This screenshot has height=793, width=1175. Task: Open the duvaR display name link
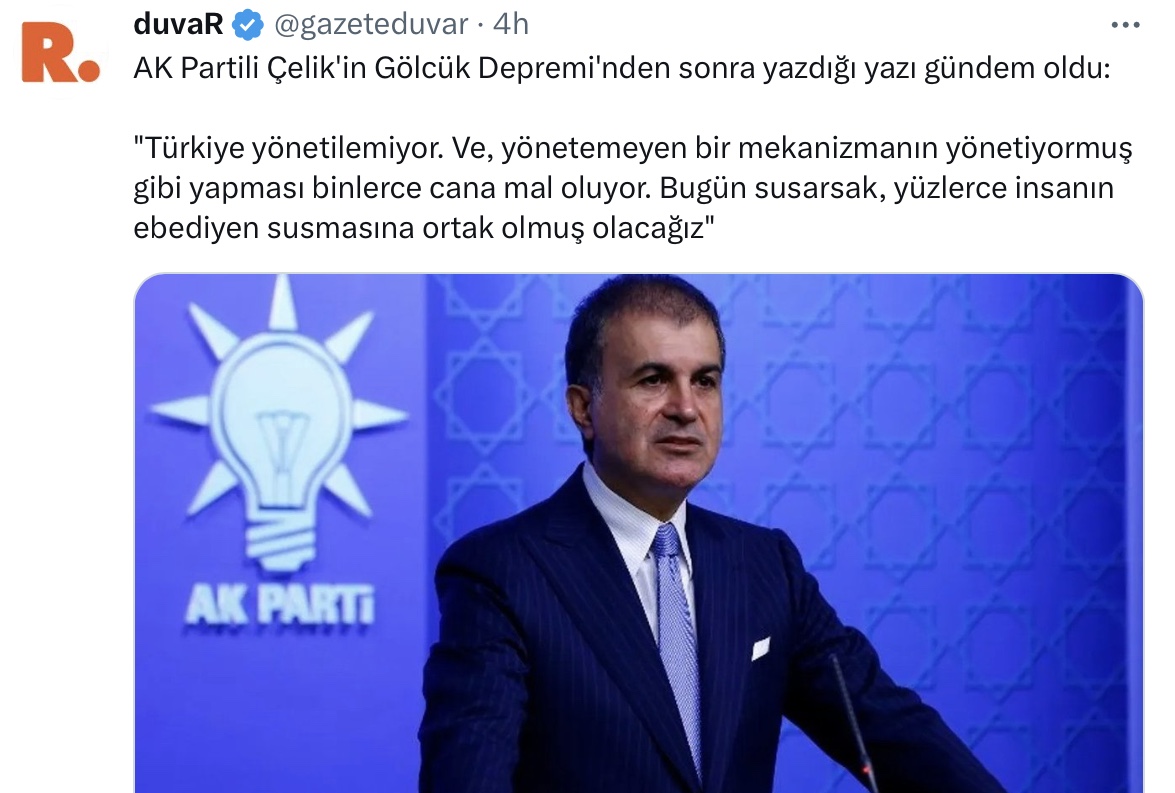coord(178,25)
